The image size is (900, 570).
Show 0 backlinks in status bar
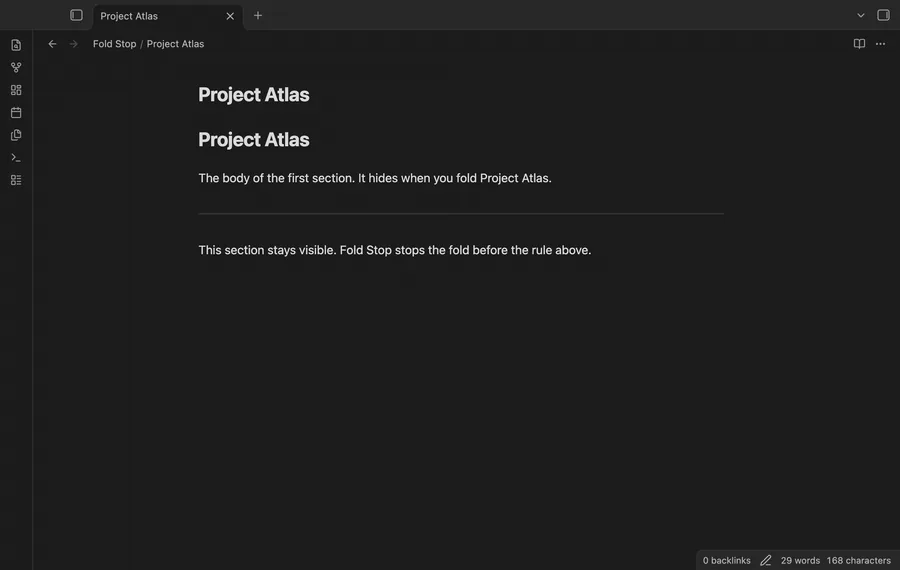coord(727,560)
